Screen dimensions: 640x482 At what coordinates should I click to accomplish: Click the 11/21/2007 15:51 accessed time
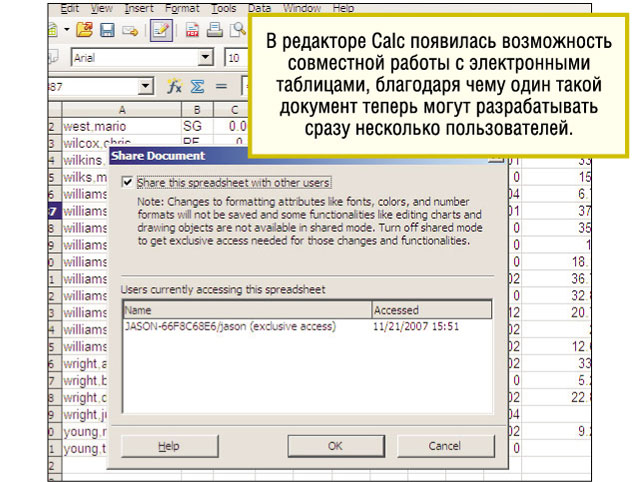[x=416, y=327]
